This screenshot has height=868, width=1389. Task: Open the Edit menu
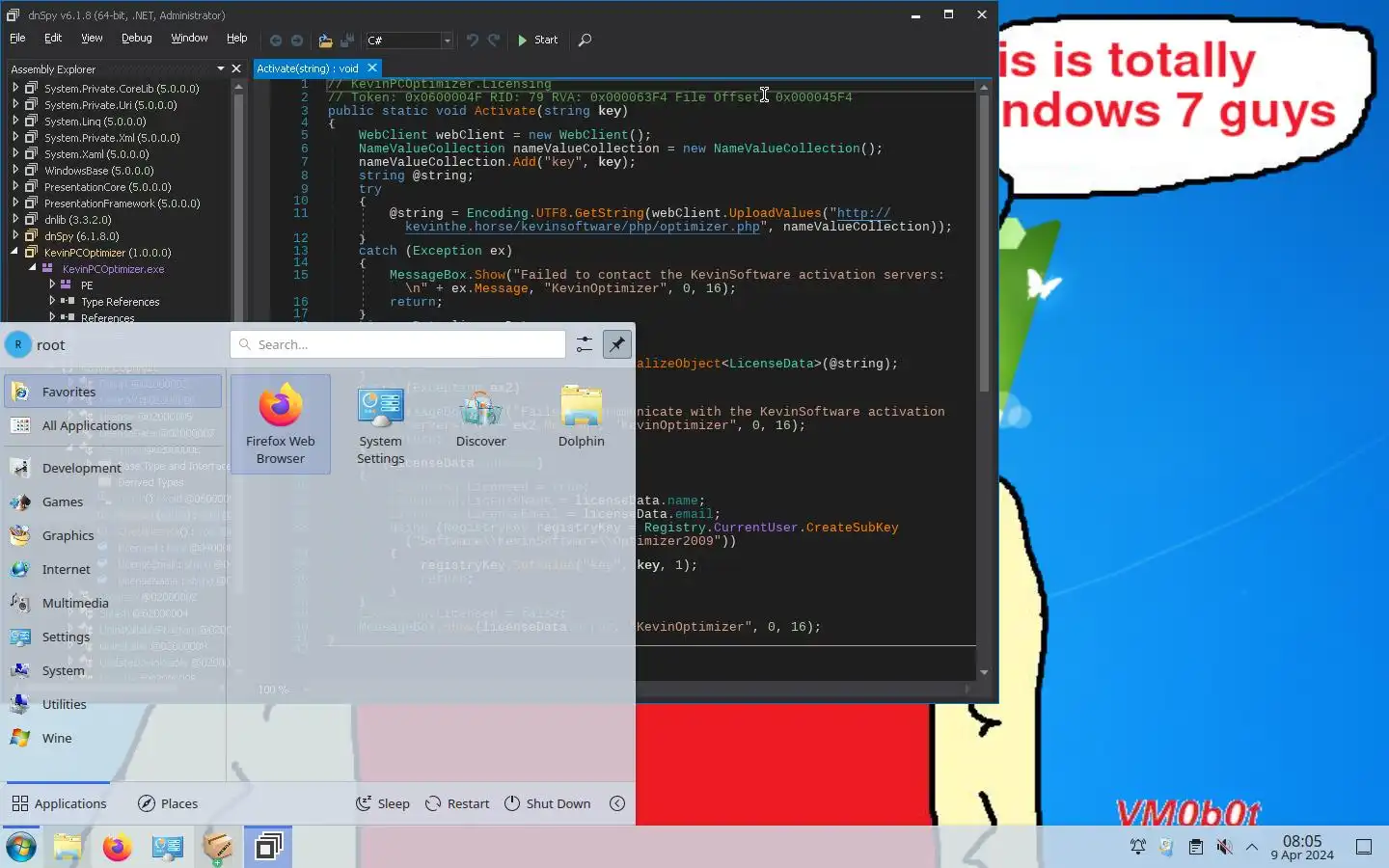pyautogui.click(x=53, y=38)
